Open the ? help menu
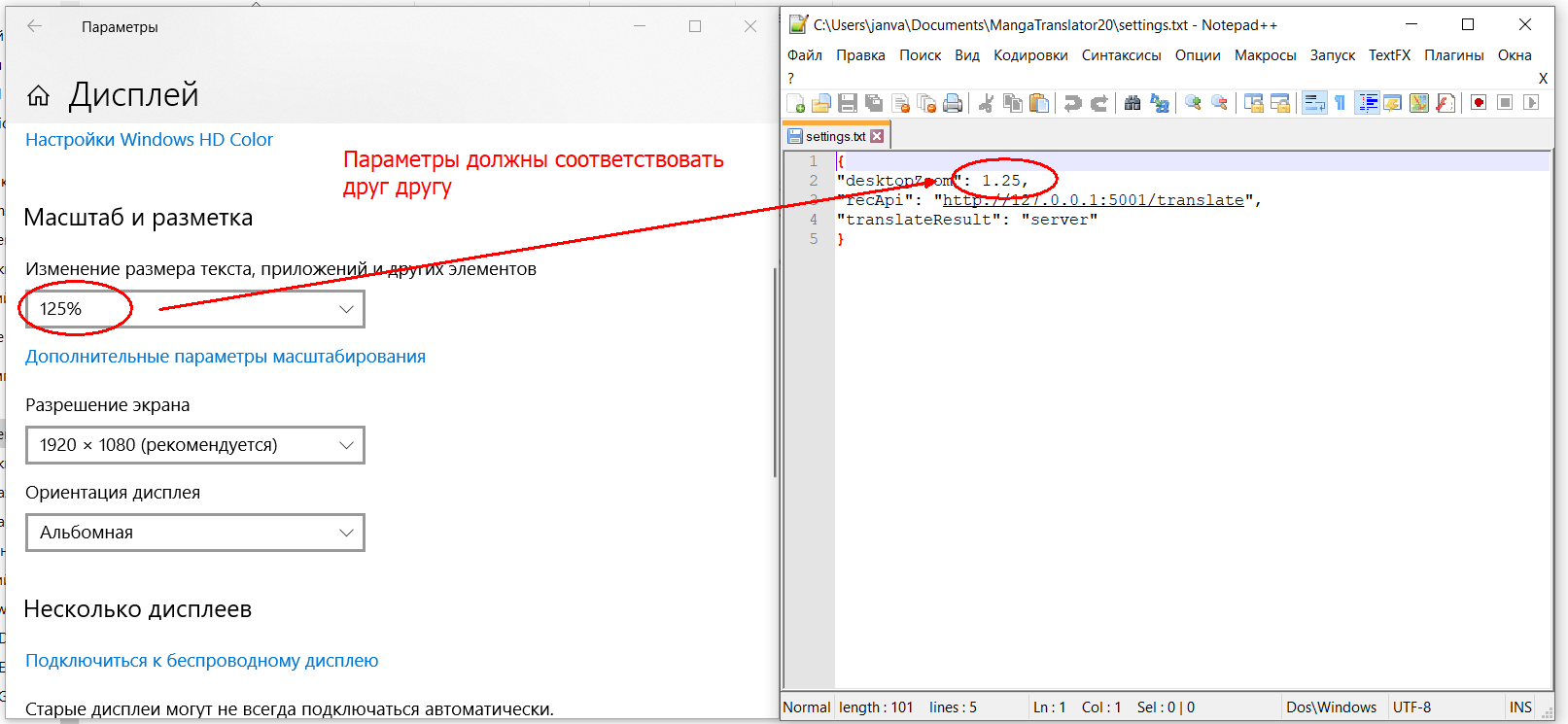This screenshot has height=724, width=1568. click(x=790, y=78)
